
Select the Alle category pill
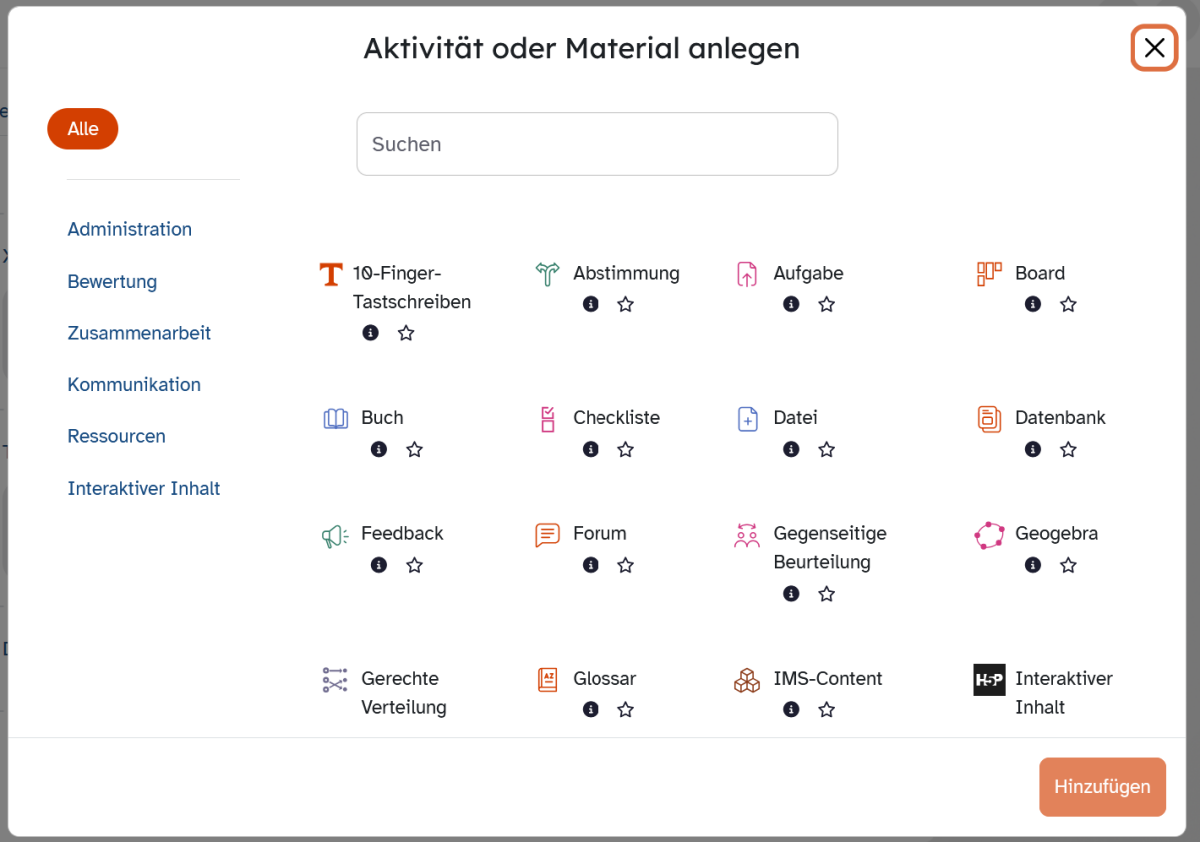[x=83, y=129]
